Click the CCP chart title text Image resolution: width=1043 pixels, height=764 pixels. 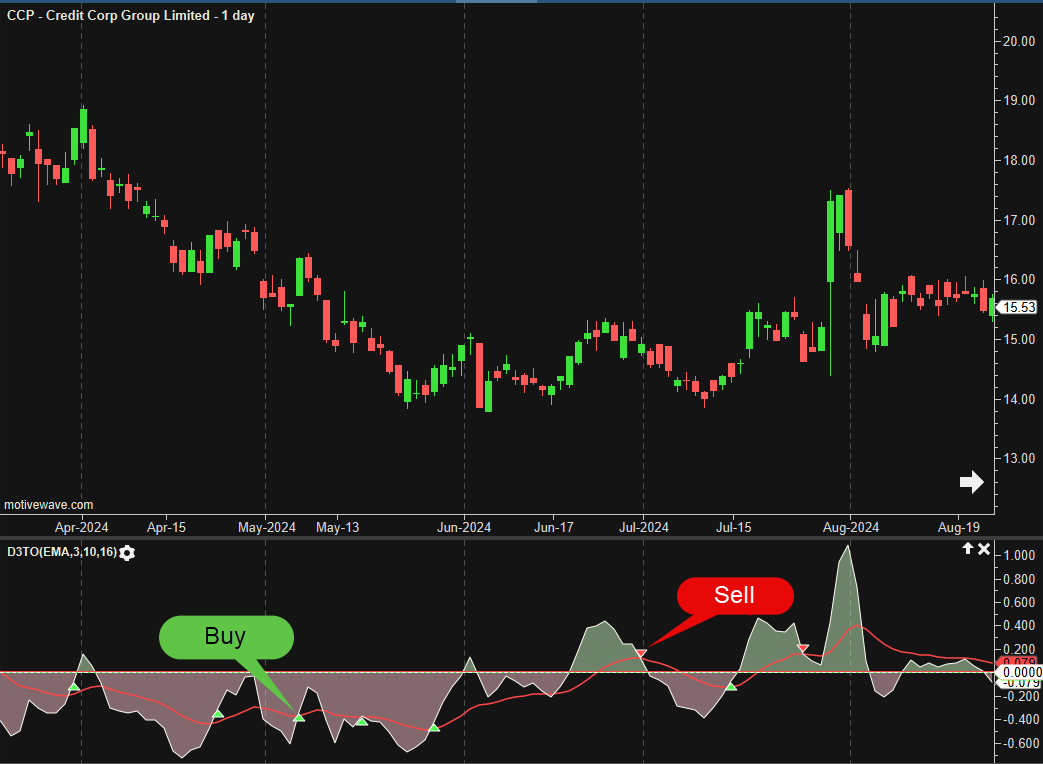click(x=116, y=16)
